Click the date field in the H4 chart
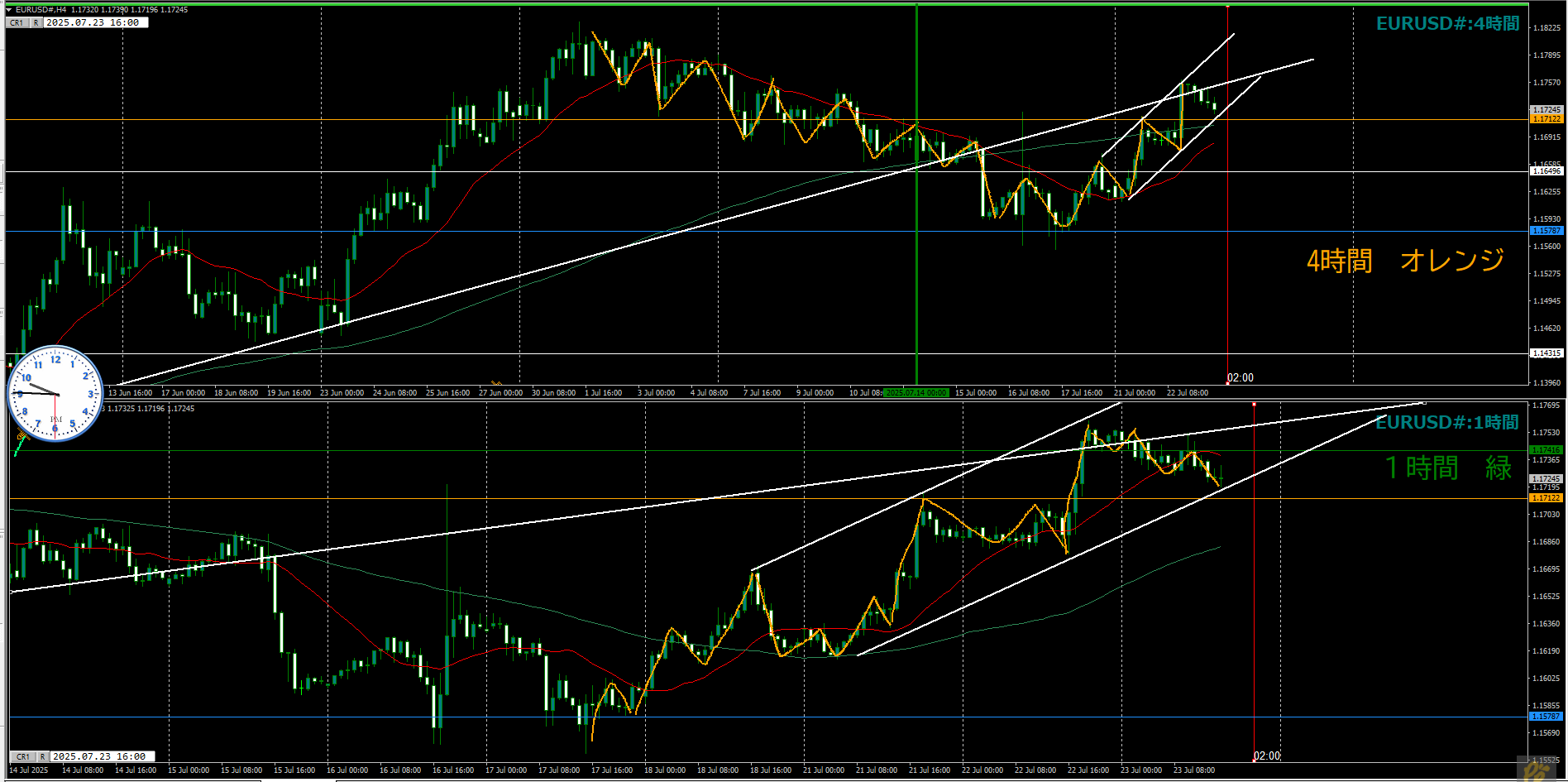Screen dimensions: 1568x782 pyautogui.click(x=96, y=23)
